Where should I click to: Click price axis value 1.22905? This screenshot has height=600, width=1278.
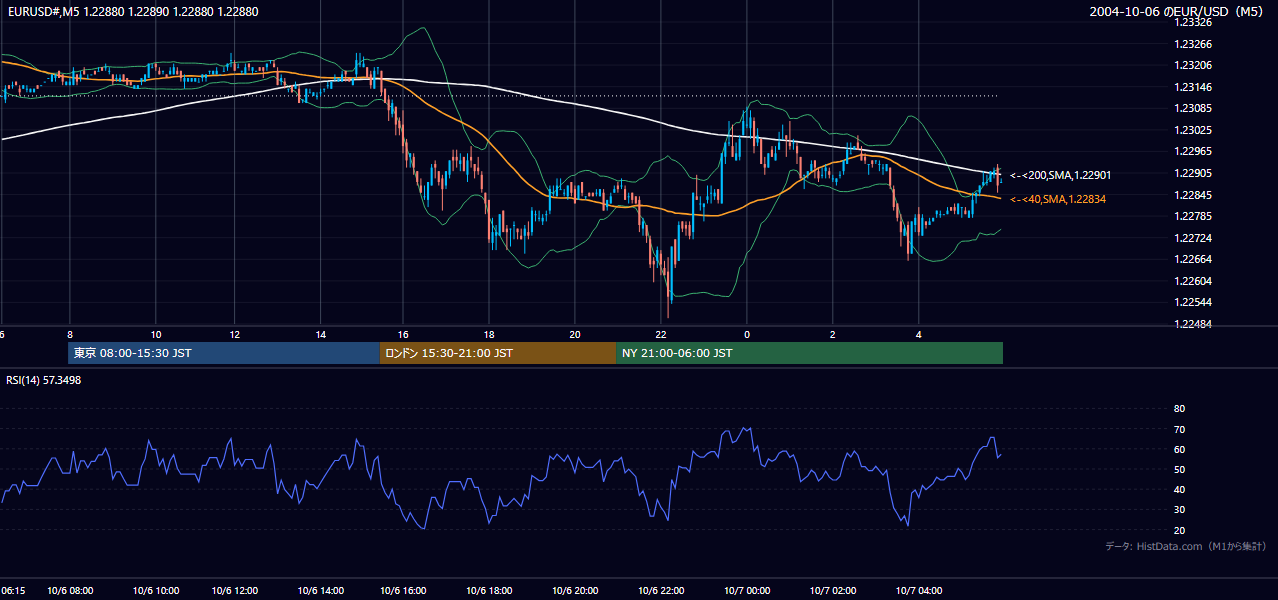(1192, 173)
